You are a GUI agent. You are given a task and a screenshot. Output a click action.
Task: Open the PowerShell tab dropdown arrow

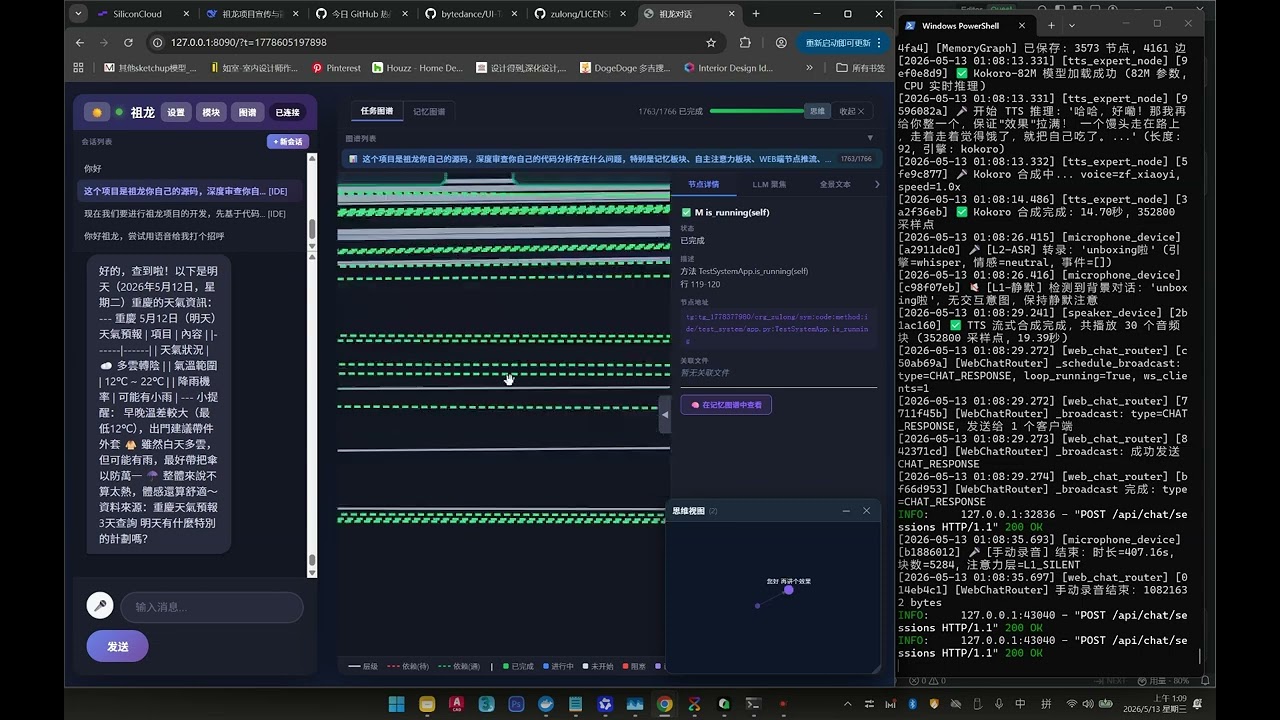pos(1072,25)
